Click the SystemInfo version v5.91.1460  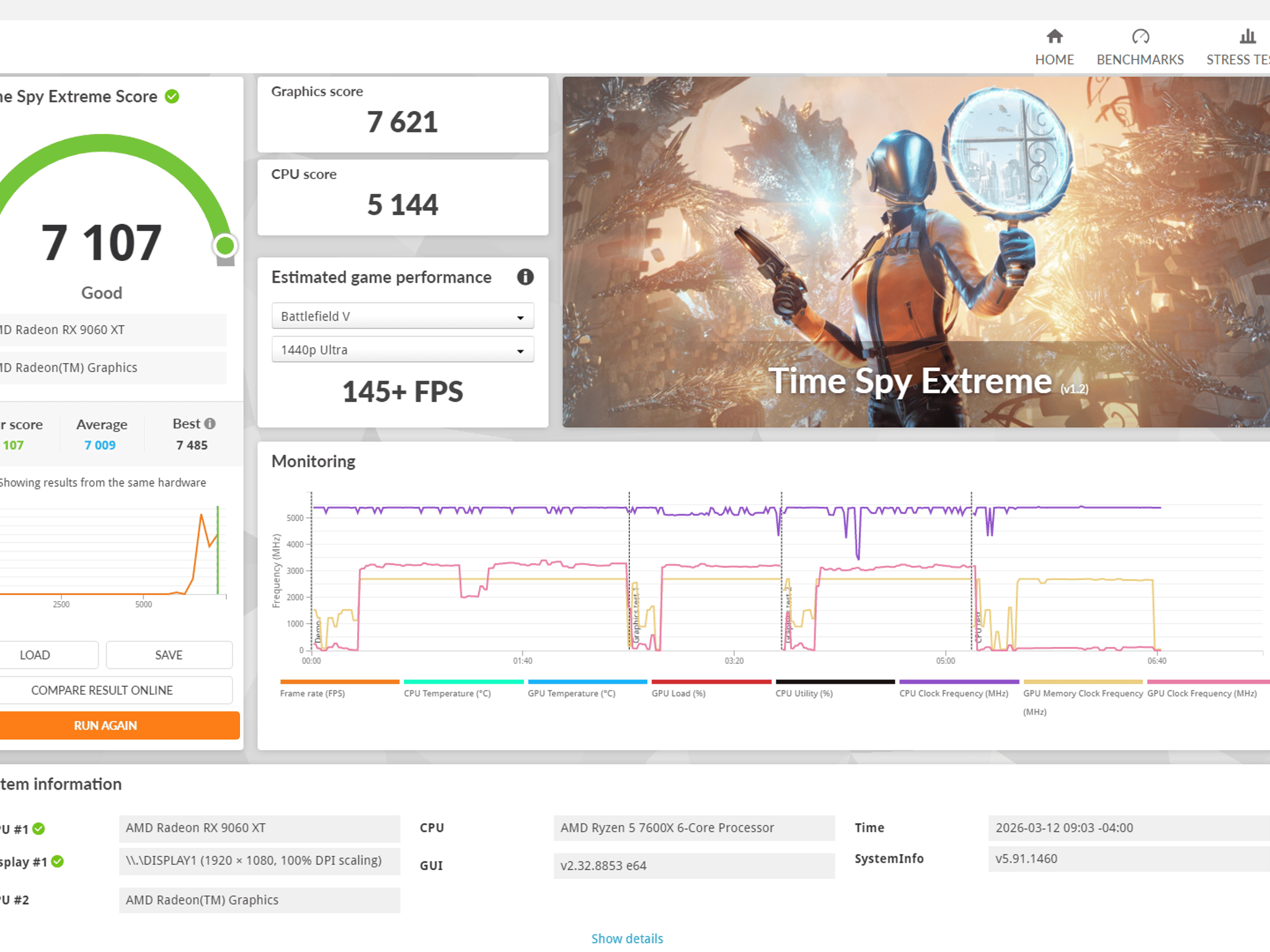pos(1129,859)
